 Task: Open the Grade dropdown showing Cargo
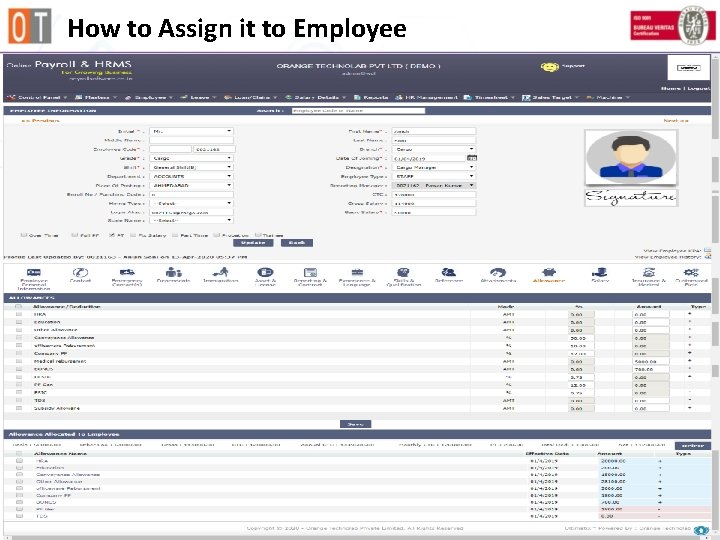tap(191, 158)
